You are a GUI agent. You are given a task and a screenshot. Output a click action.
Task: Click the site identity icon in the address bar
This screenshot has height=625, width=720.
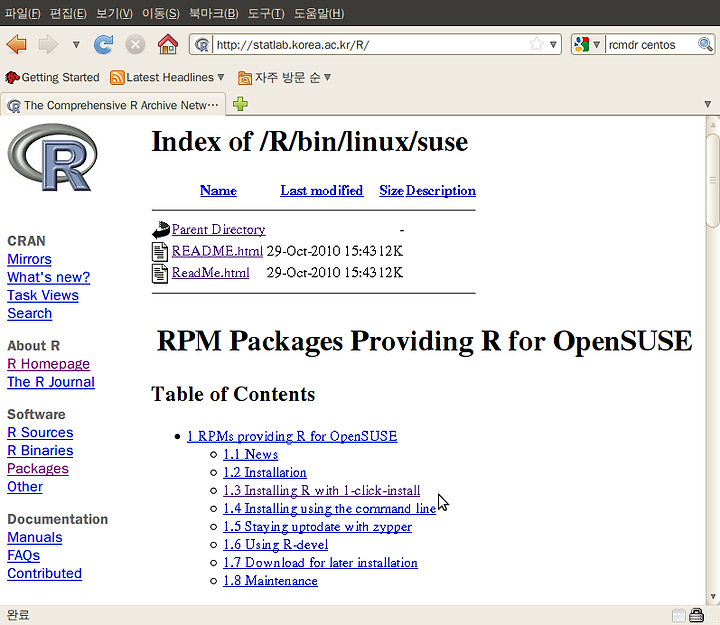click(202, 45)
